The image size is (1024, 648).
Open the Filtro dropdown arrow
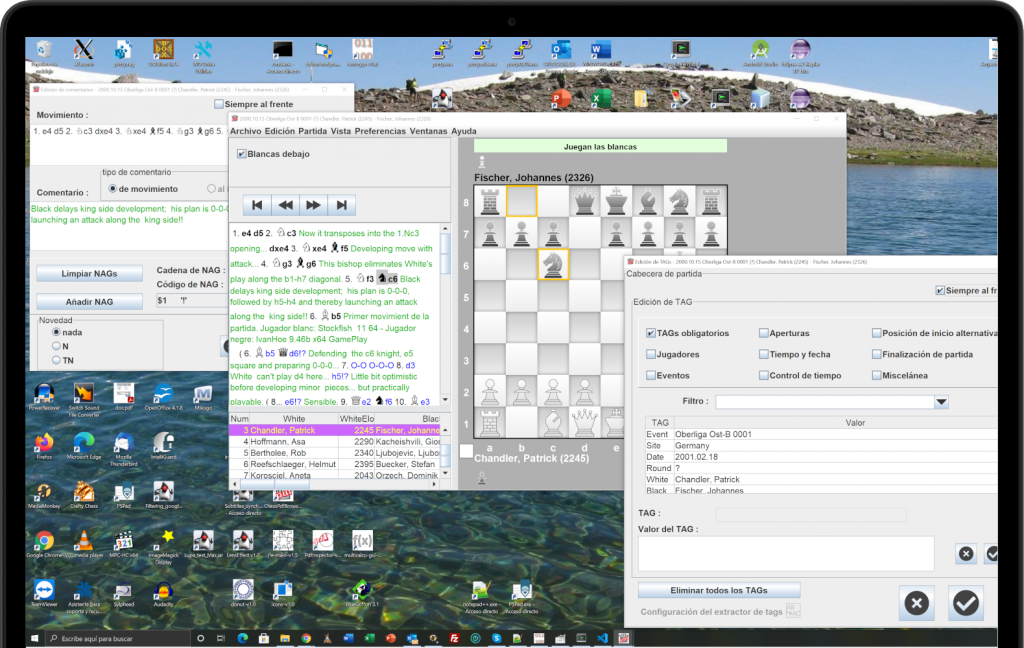click(x=941, y=402)
